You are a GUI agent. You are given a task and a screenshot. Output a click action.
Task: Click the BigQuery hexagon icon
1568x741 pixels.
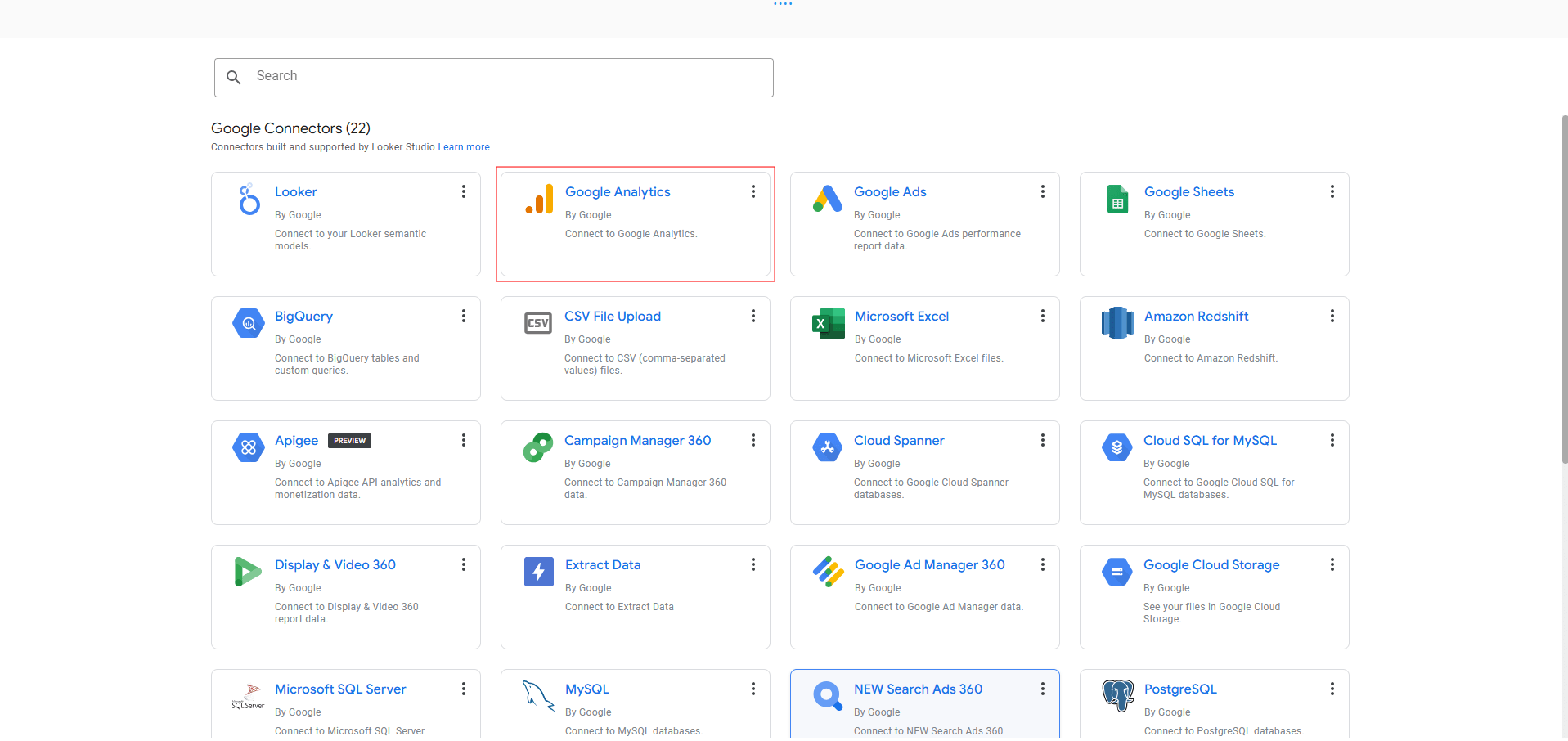249,323
